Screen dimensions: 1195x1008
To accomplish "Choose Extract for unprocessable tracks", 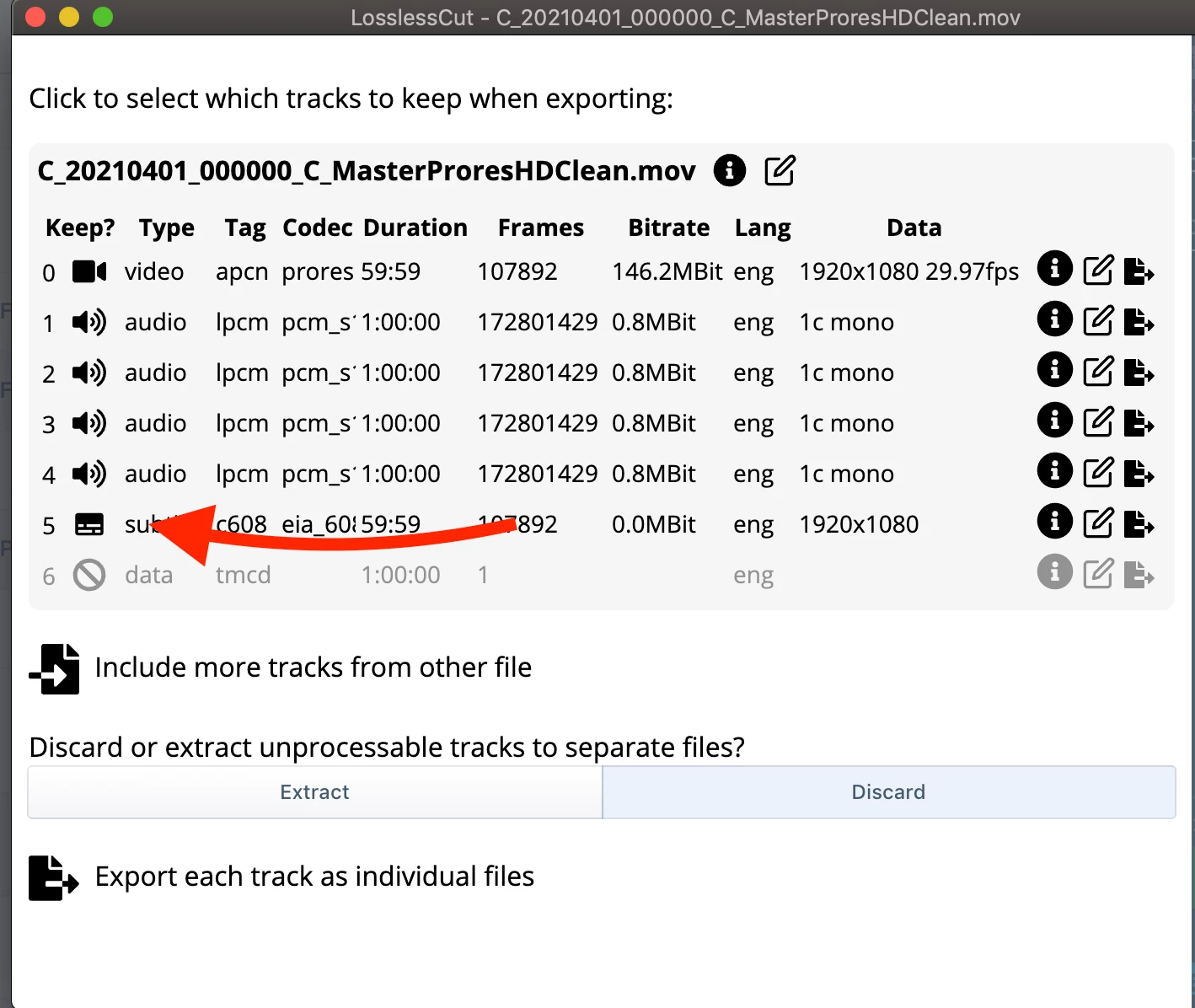I will click(x=315, y=792).
